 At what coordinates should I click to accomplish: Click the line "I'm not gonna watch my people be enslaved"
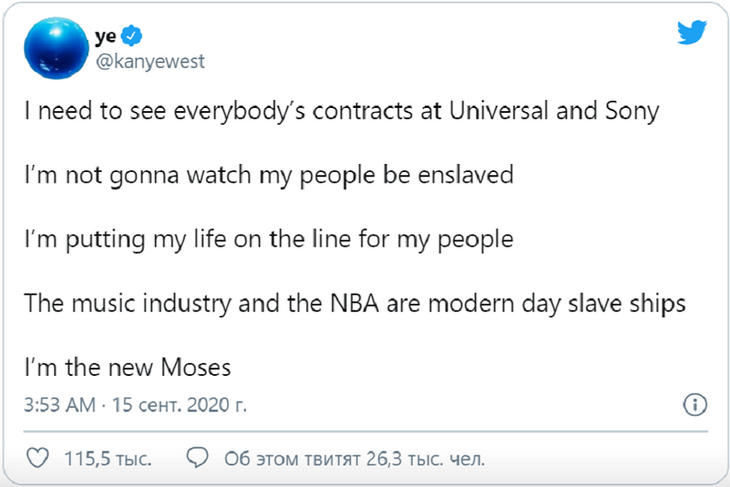(269, 175)
